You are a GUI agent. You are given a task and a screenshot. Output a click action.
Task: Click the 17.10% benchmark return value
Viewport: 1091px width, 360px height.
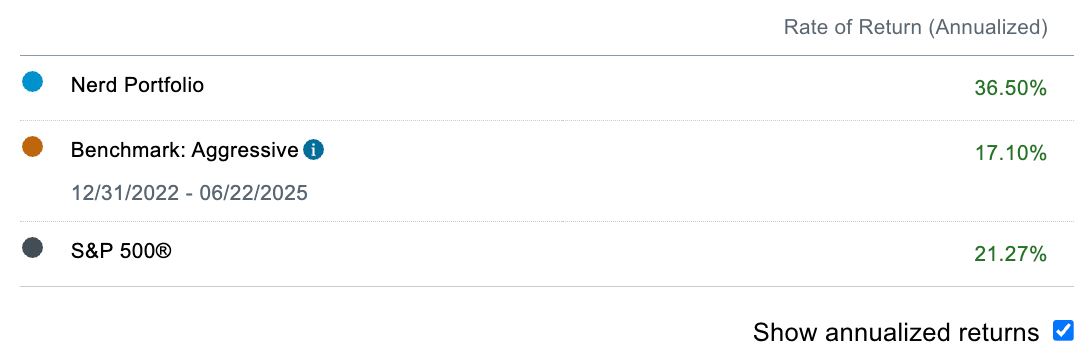point(1011,152)
